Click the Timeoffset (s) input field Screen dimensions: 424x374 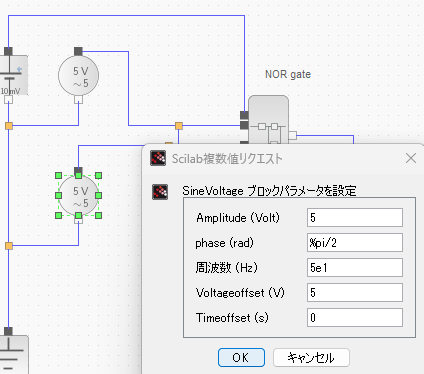click(355, 318)
